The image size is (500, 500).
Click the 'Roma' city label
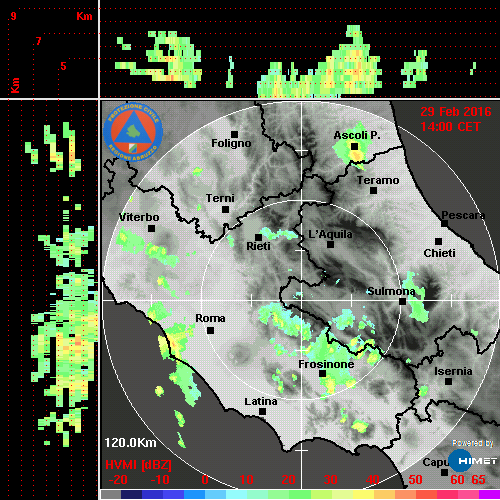210,318
